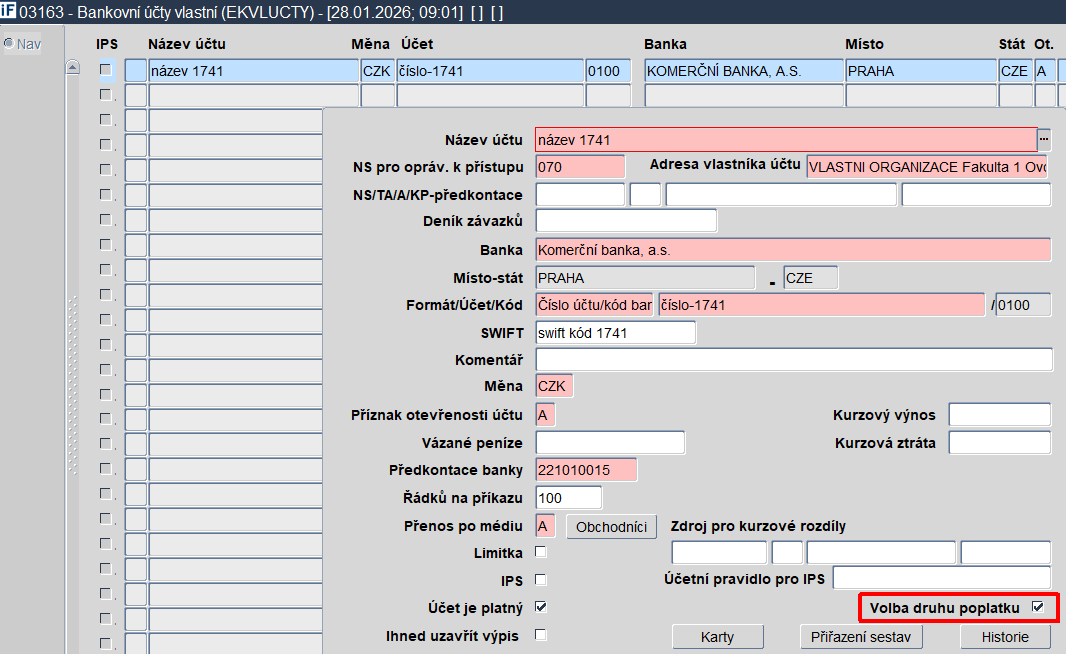Click the A cell in Ot. column
The image size is (1066, 654).
coord(1045,71)
